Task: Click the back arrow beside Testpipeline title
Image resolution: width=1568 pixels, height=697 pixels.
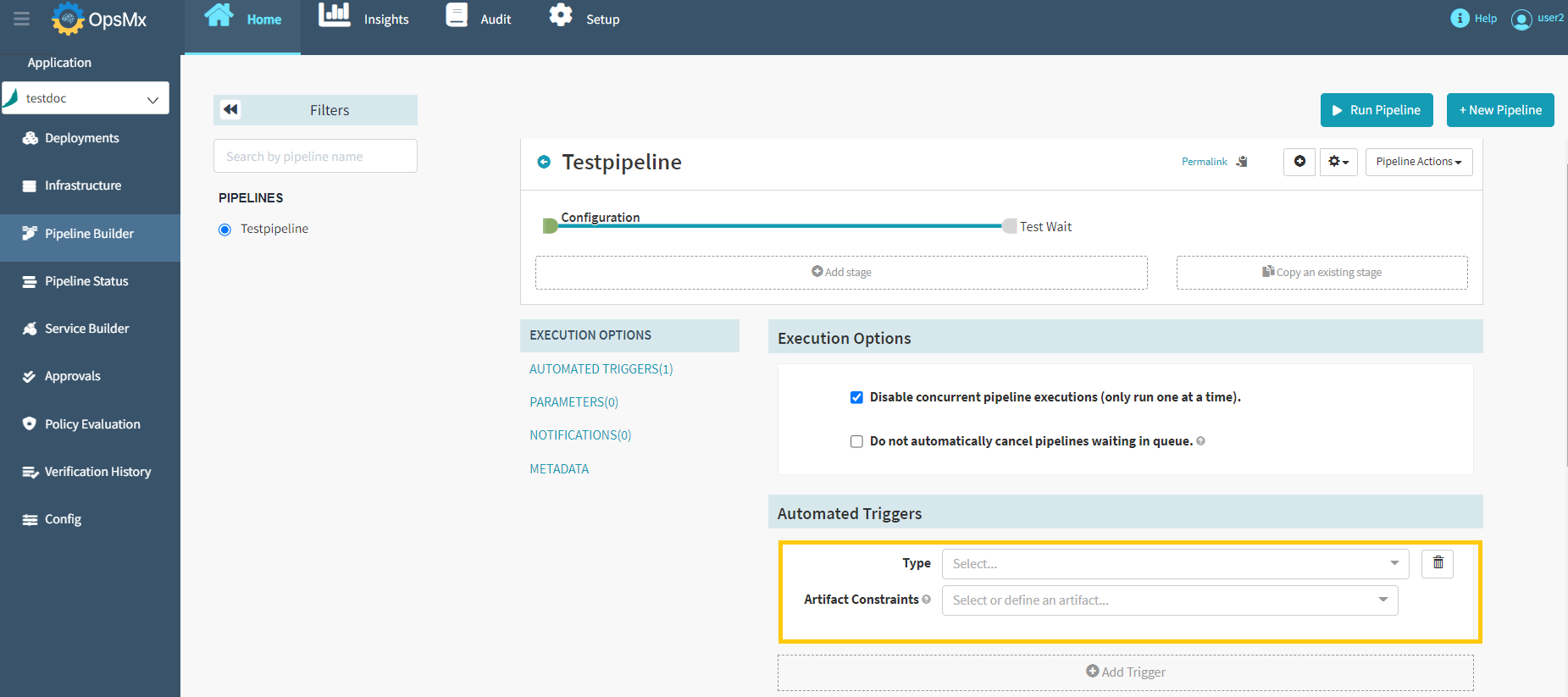Action: coord(544,162)
